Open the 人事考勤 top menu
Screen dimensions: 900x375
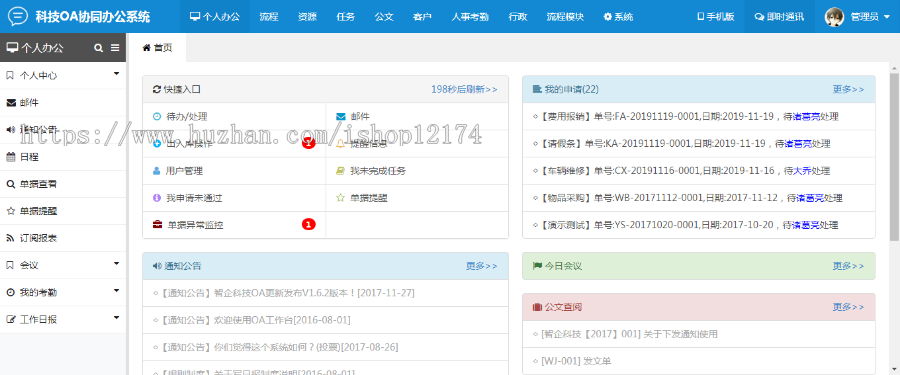click(470, 17)
